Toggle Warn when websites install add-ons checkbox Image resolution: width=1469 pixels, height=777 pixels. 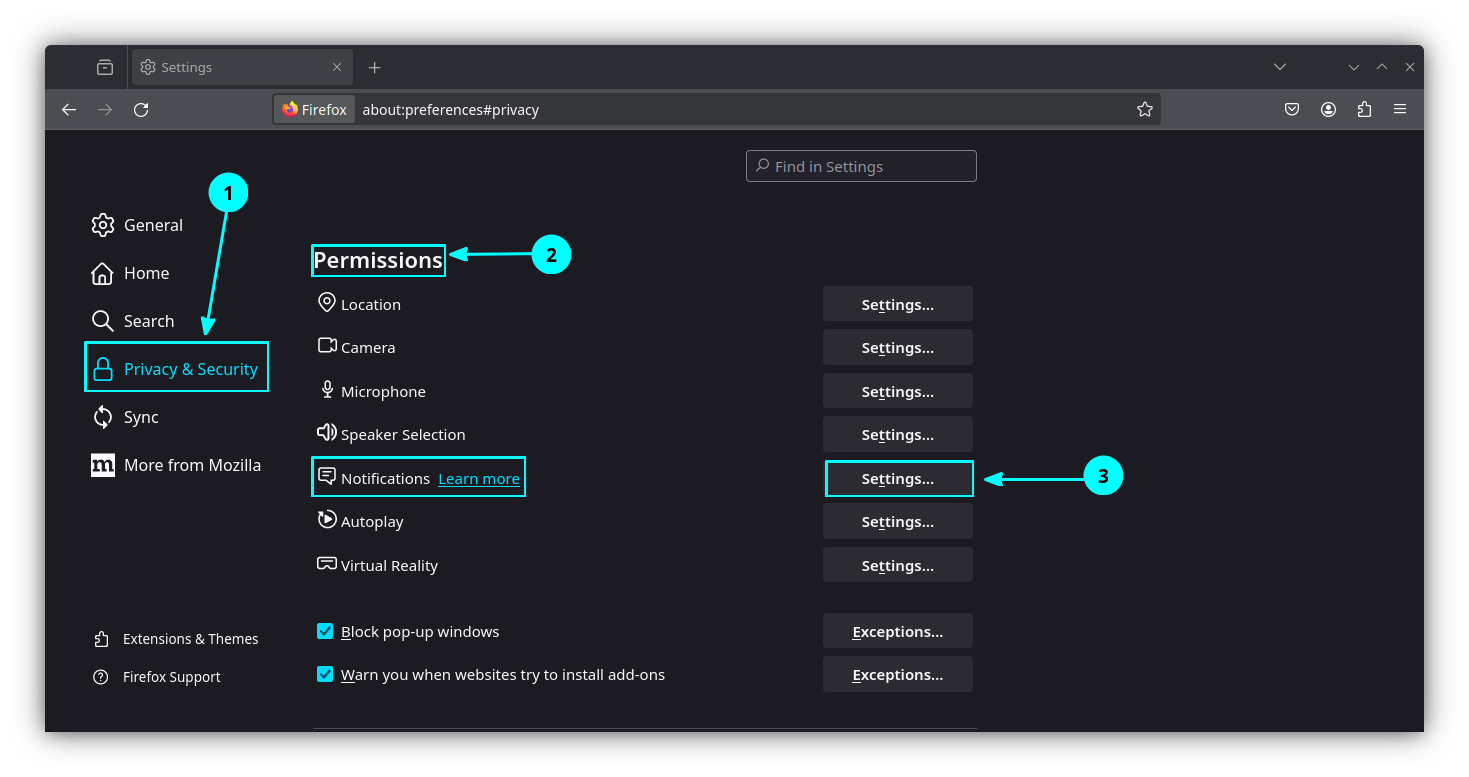click(x=325, y=674)
